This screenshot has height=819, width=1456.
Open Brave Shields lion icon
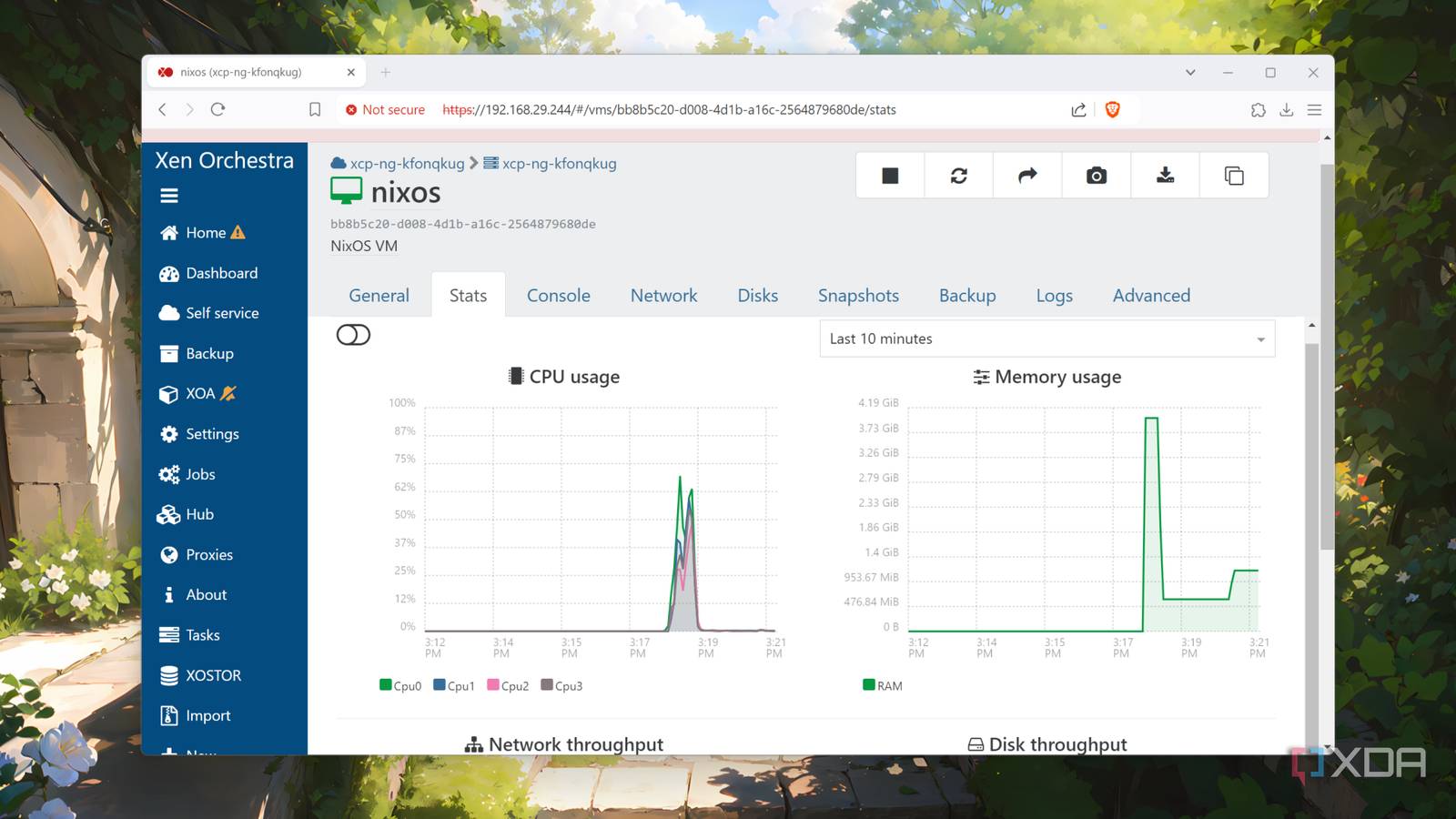click(x=1112, y=109)
